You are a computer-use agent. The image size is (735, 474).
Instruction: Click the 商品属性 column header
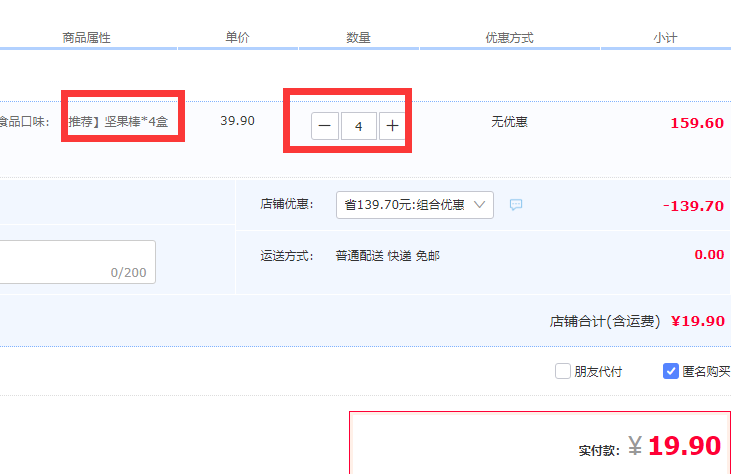87,38
